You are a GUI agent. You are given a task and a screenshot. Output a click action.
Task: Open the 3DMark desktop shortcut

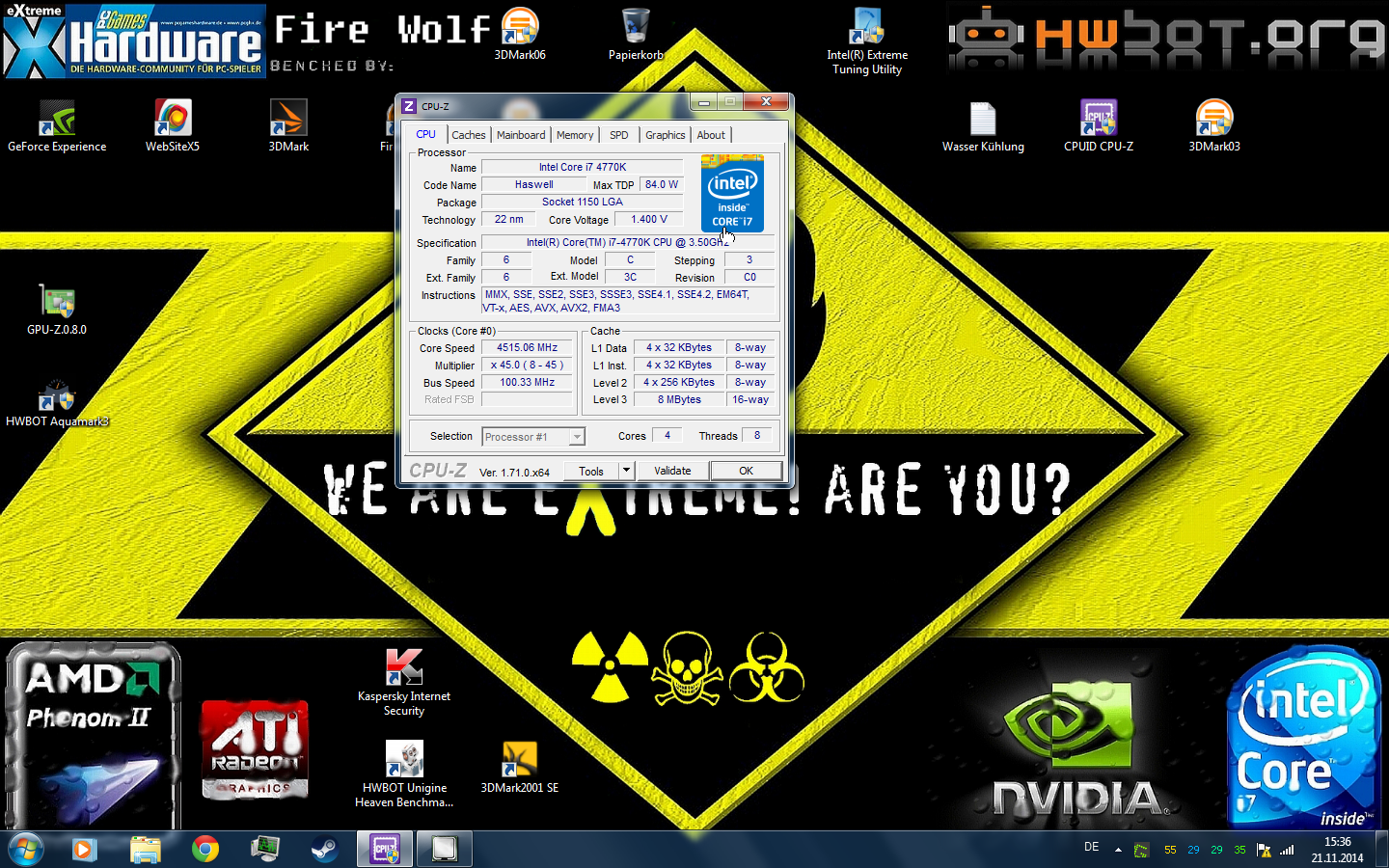click(x=288, y=126)
